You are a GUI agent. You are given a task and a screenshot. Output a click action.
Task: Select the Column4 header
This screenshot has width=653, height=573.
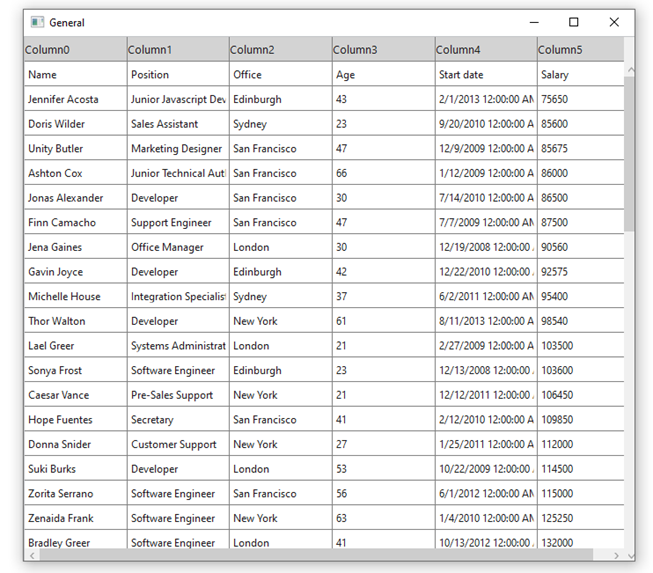tap(486, 50)
